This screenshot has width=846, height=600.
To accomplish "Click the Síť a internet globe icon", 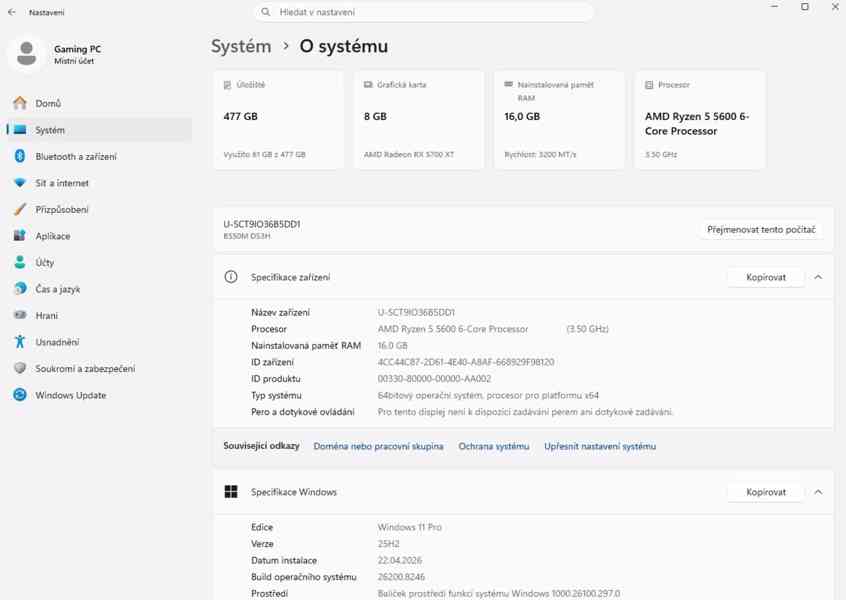I will click(20, 182).
